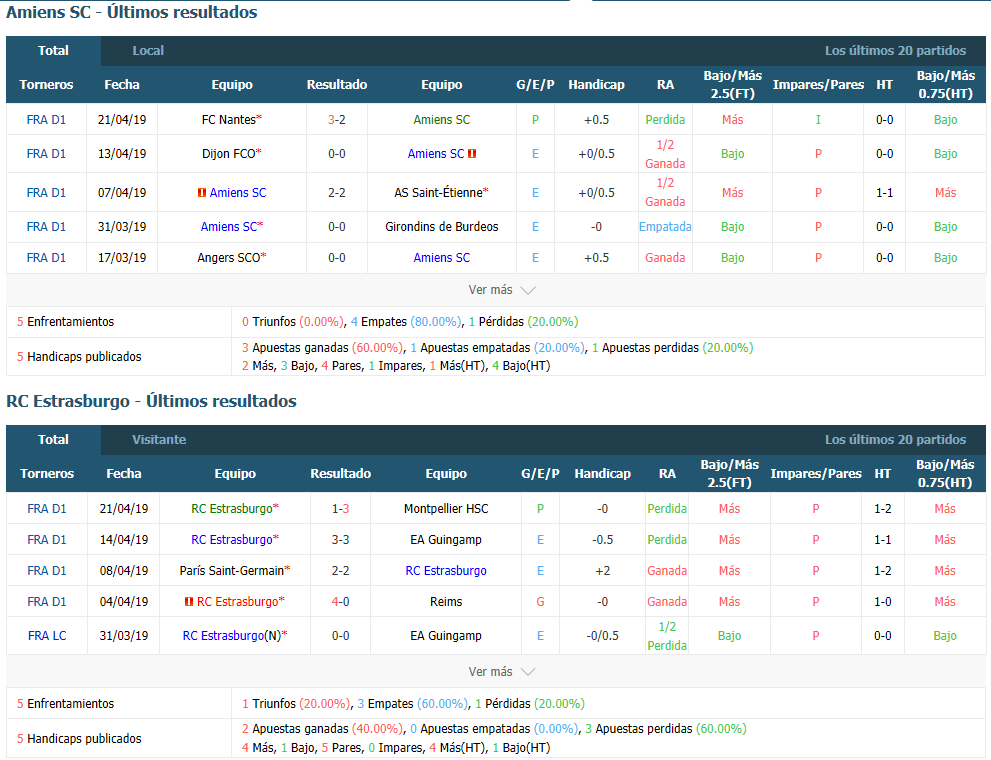The height and width of the screenshot is (760, 991).
Task: Open Dijon FCO team link
Action: (x=229, y=154)
